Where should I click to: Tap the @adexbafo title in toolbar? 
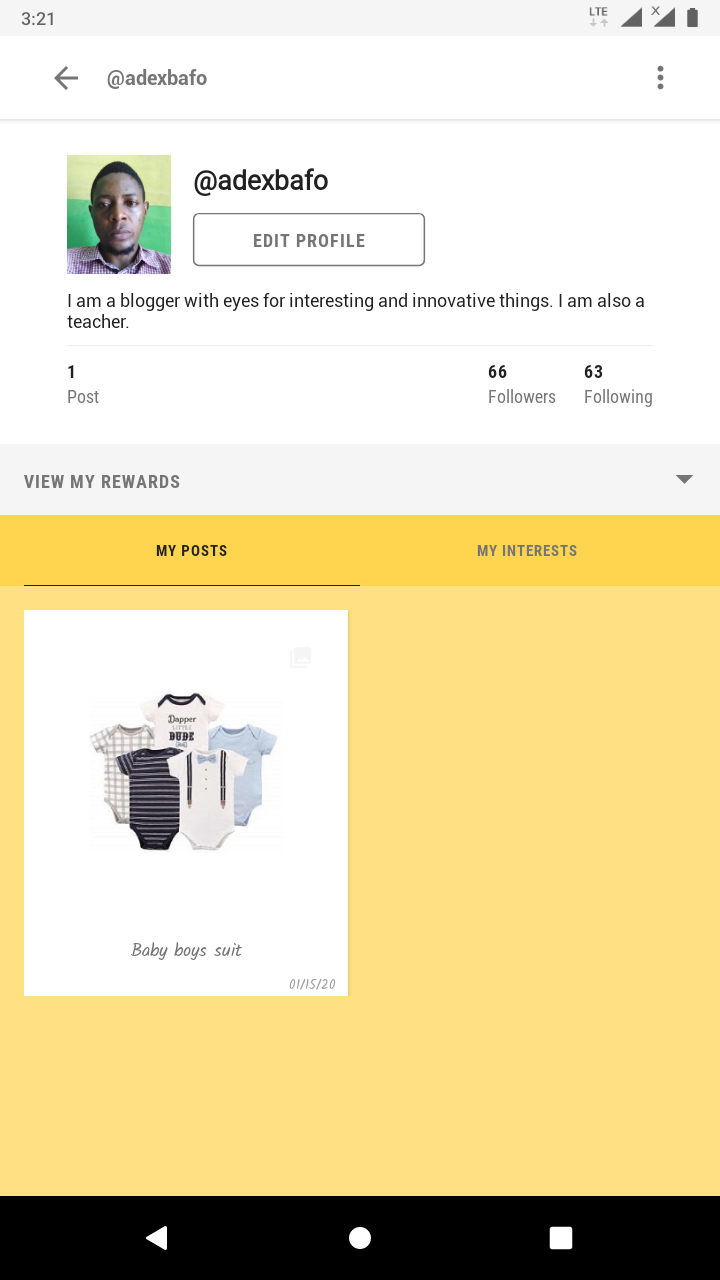(157, 78)
